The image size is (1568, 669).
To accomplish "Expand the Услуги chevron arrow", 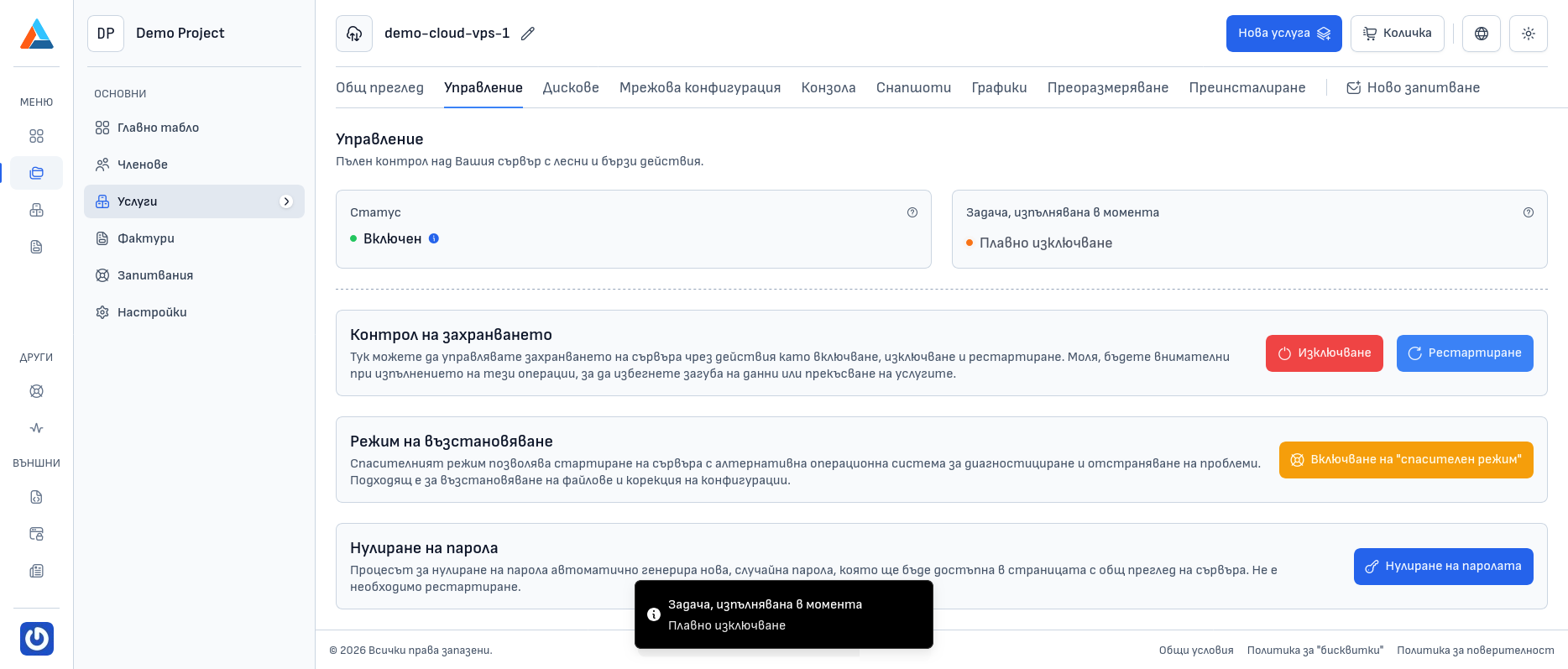I will (x=286, y=201).
